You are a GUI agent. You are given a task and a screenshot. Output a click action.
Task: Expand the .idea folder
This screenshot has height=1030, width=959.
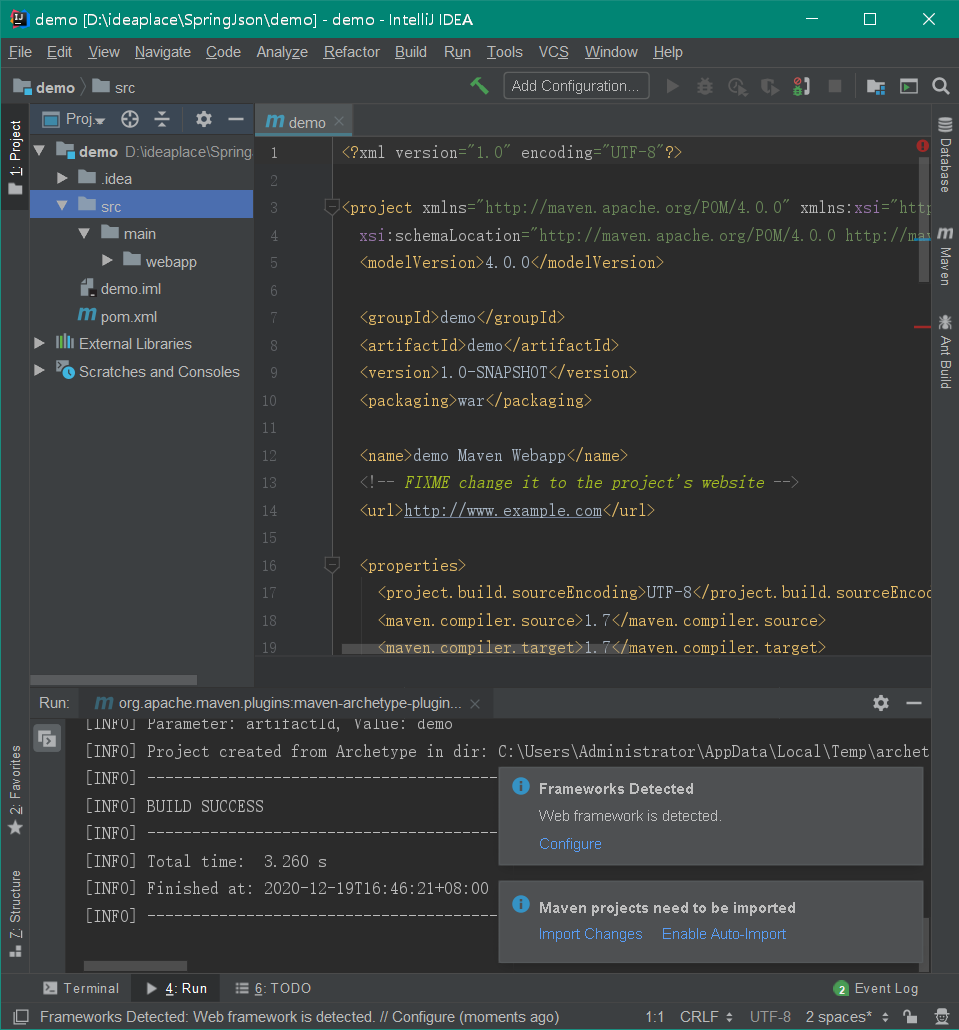[62, 178]
